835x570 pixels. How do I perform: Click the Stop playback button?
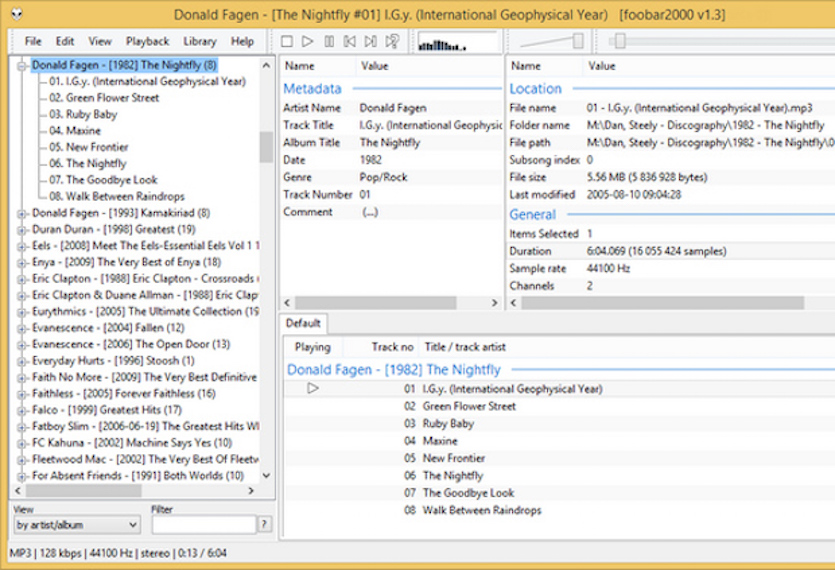tap(286, 41)
